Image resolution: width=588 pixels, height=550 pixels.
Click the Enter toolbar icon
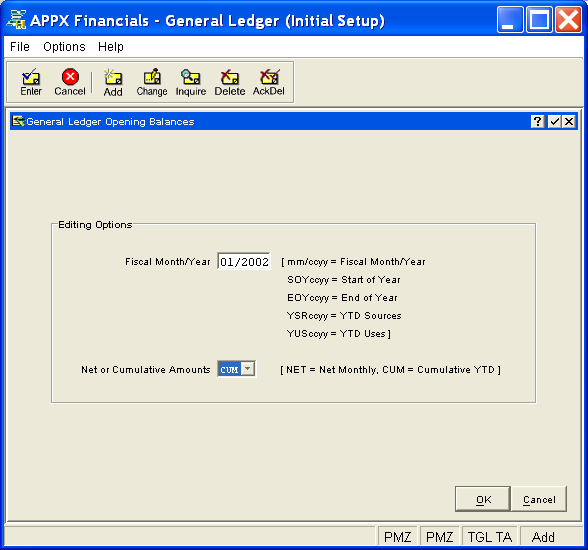[x=31, y=82]
